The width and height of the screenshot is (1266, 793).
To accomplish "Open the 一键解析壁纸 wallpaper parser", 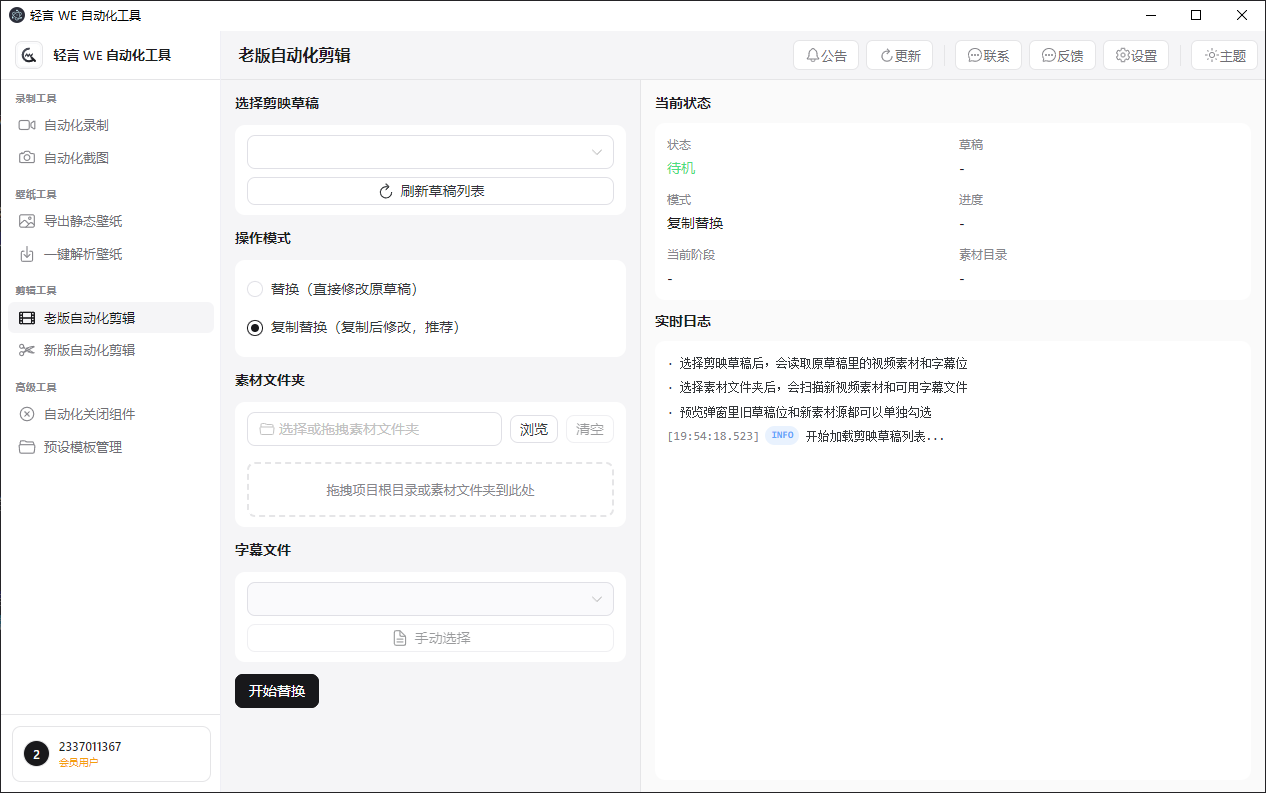I will (x=83, y=254).
